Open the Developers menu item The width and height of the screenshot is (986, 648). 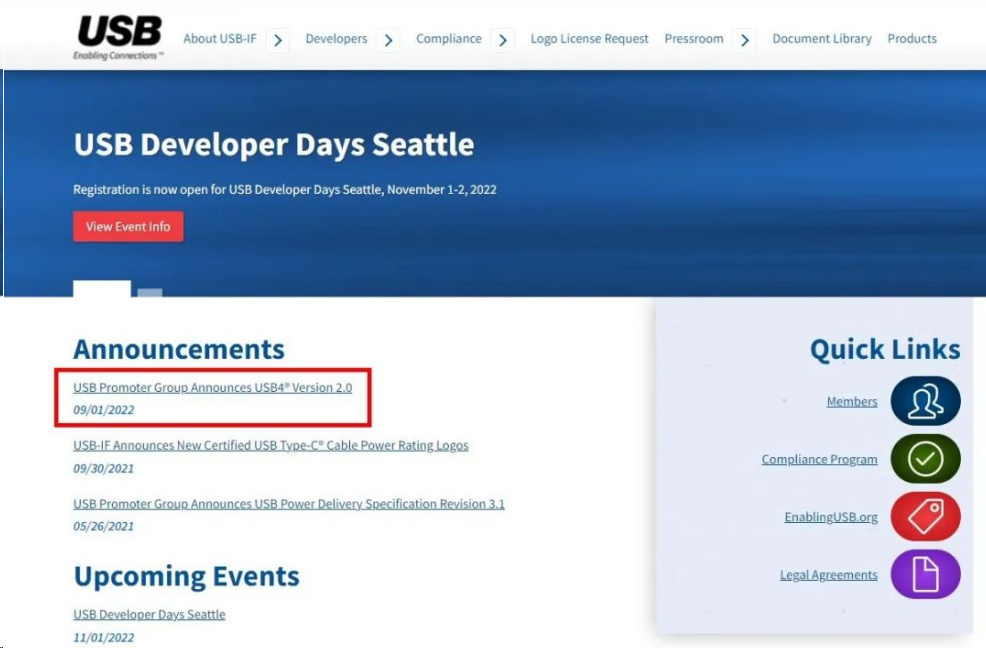336,38
